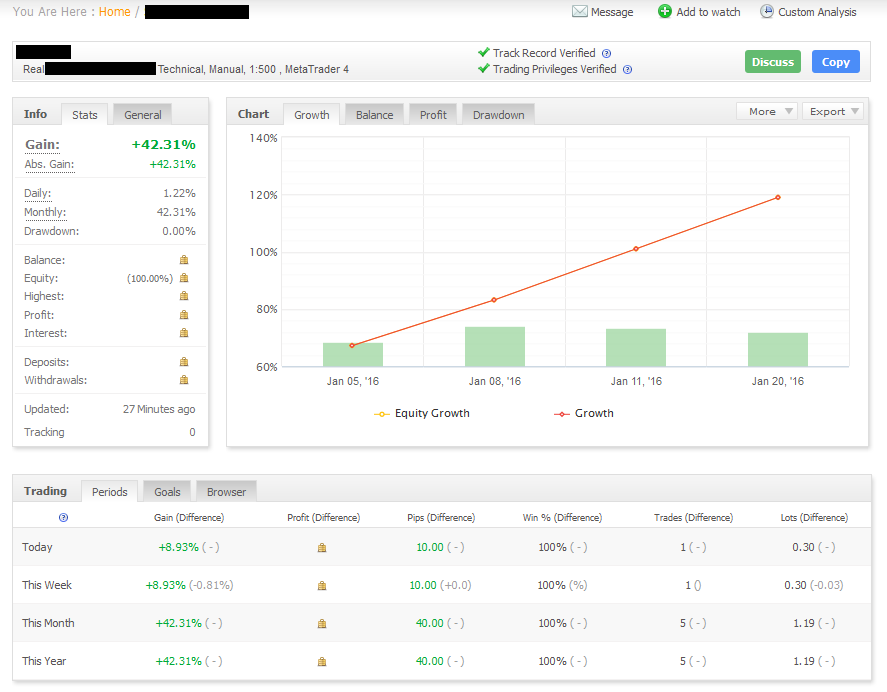Click help icon beside Track Record Verified
Viewport: 887px width, 692px height.
click(x=606, y=54)
